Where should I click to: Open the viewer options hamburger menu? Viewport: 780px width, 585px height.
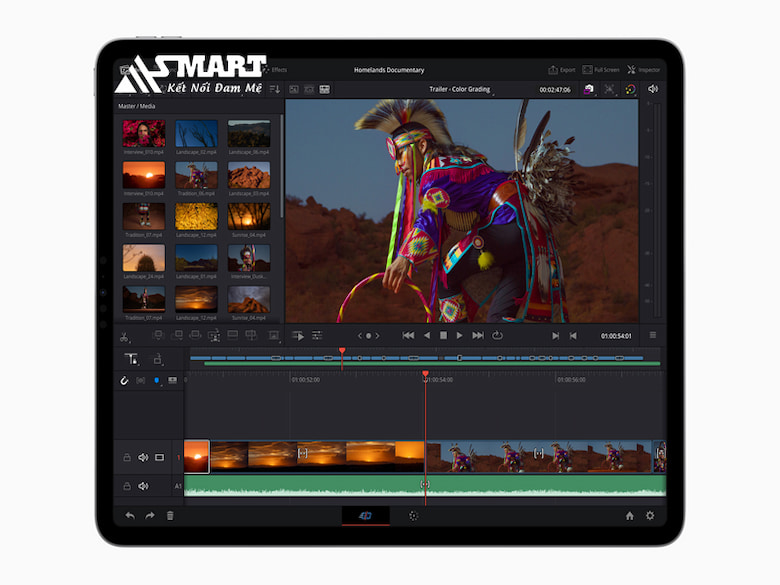pyautogui.click(x=653, y=335)
